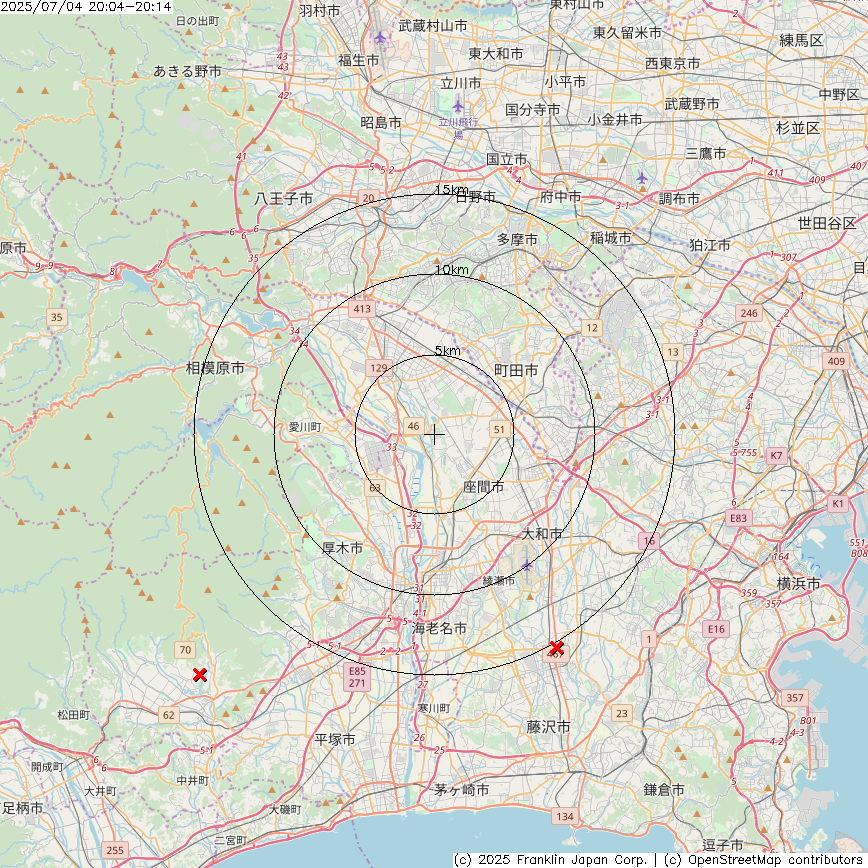The image size is (868, 868).
Task: Click the red X marker north of 藤沢市
Action: 556,648
